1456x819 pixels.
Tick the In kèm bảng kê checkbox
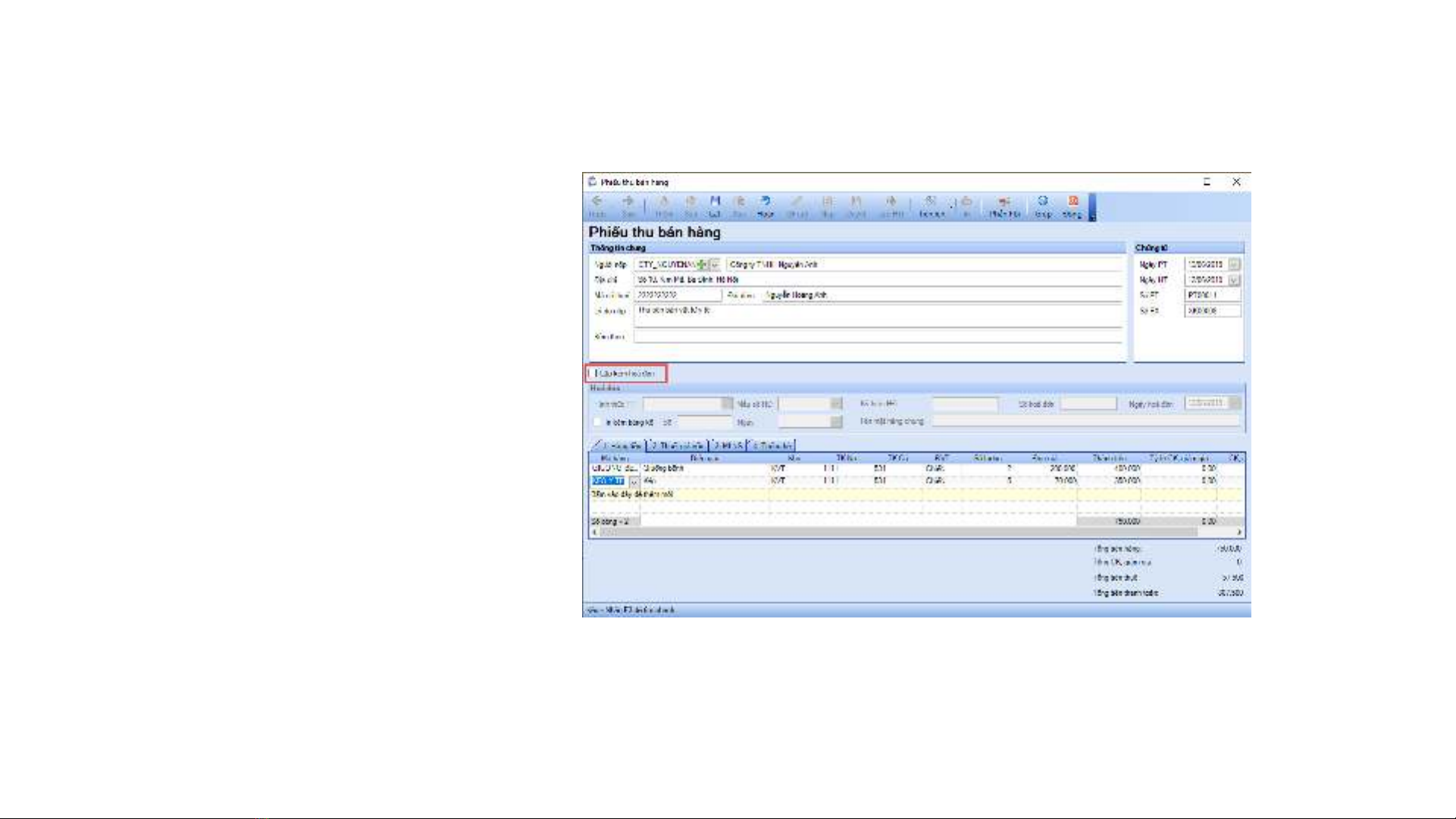click(597, 422)
